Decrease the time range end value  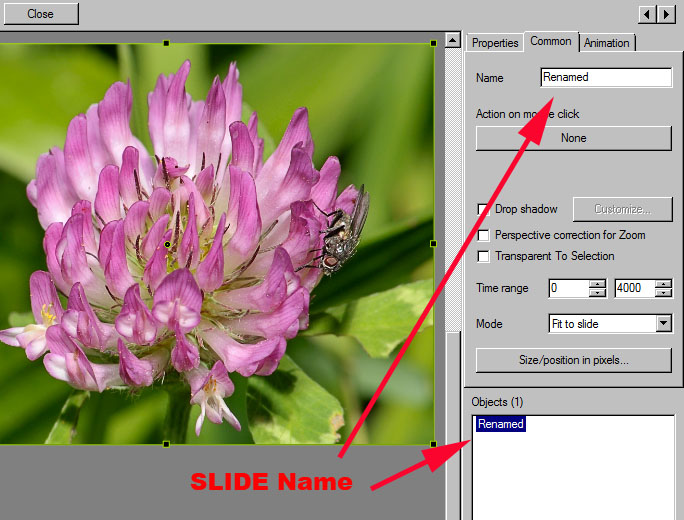coord(663,293)
